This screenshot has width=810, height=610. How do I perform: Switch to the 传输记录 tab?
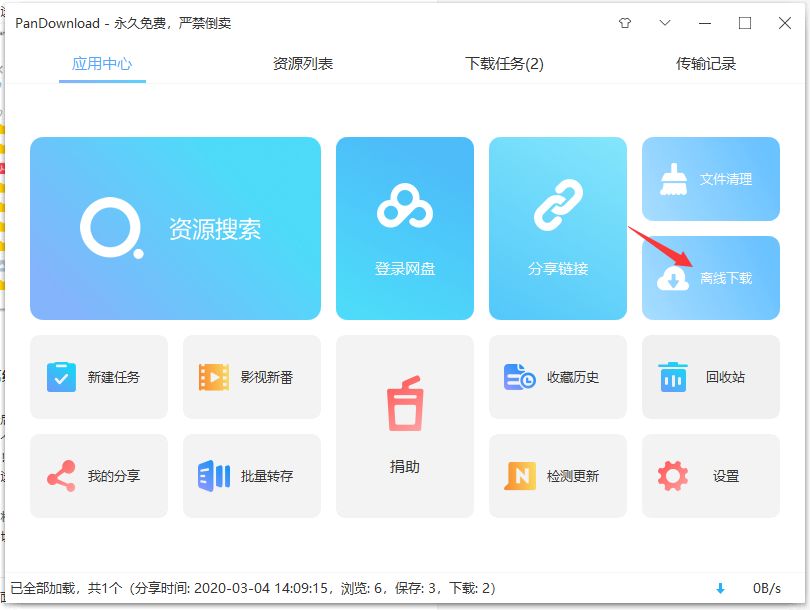pos(706,64)
